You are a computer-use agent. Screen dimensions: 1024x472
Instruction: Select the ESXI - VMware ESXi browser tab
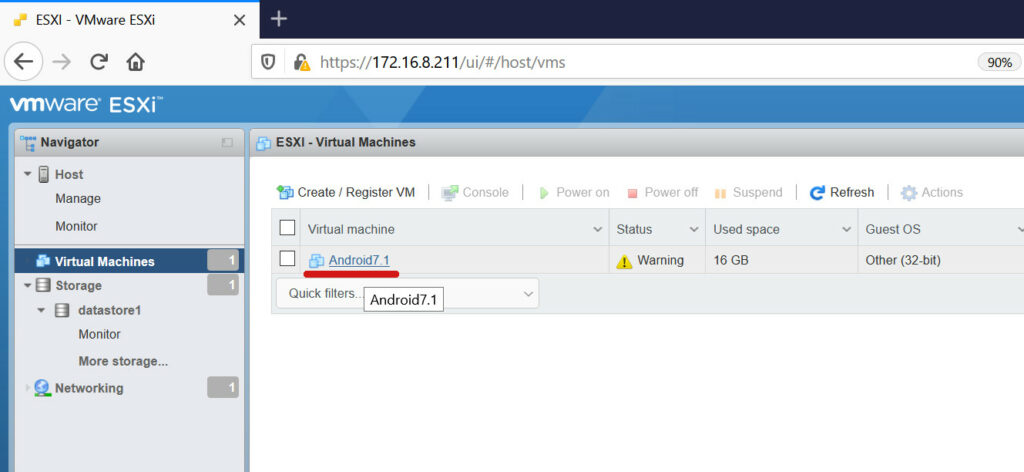pyautogui.click(x=129, y=20)
